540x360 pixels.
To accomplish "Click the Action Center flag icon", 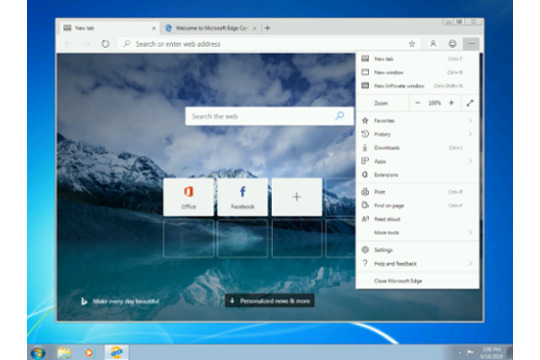I will pos(470,352).
